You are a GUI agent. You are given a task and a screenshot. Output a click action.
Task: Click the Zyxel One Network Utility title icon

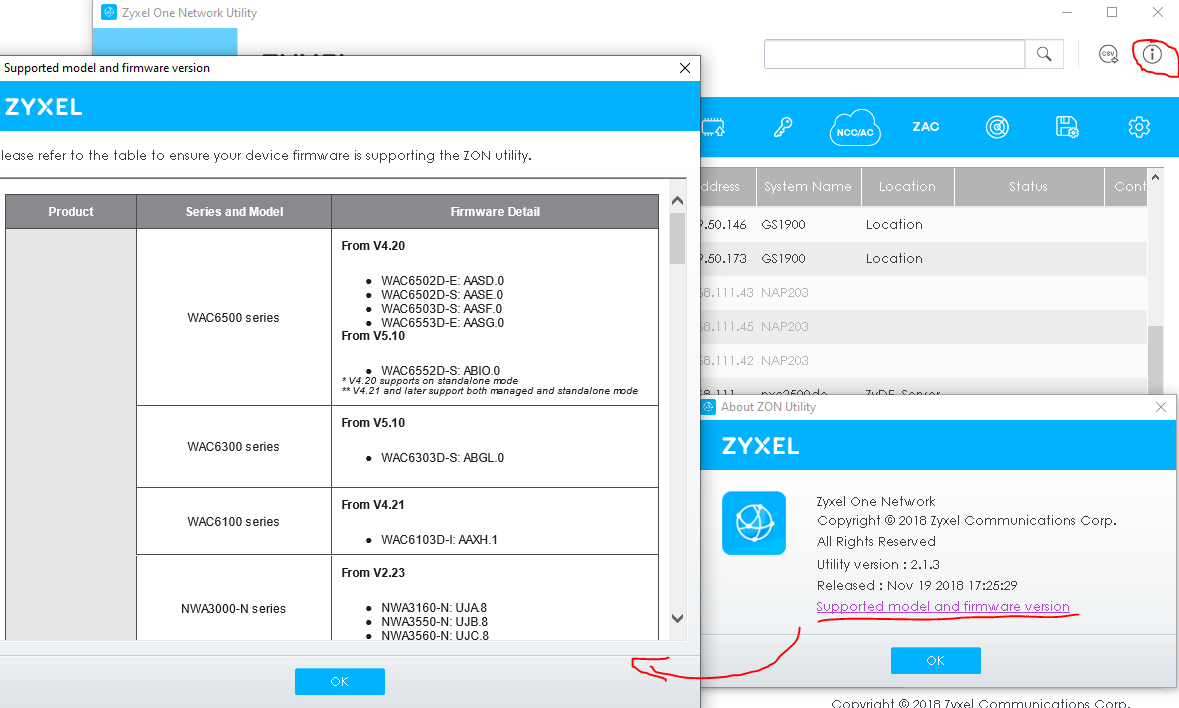[109, 12]
